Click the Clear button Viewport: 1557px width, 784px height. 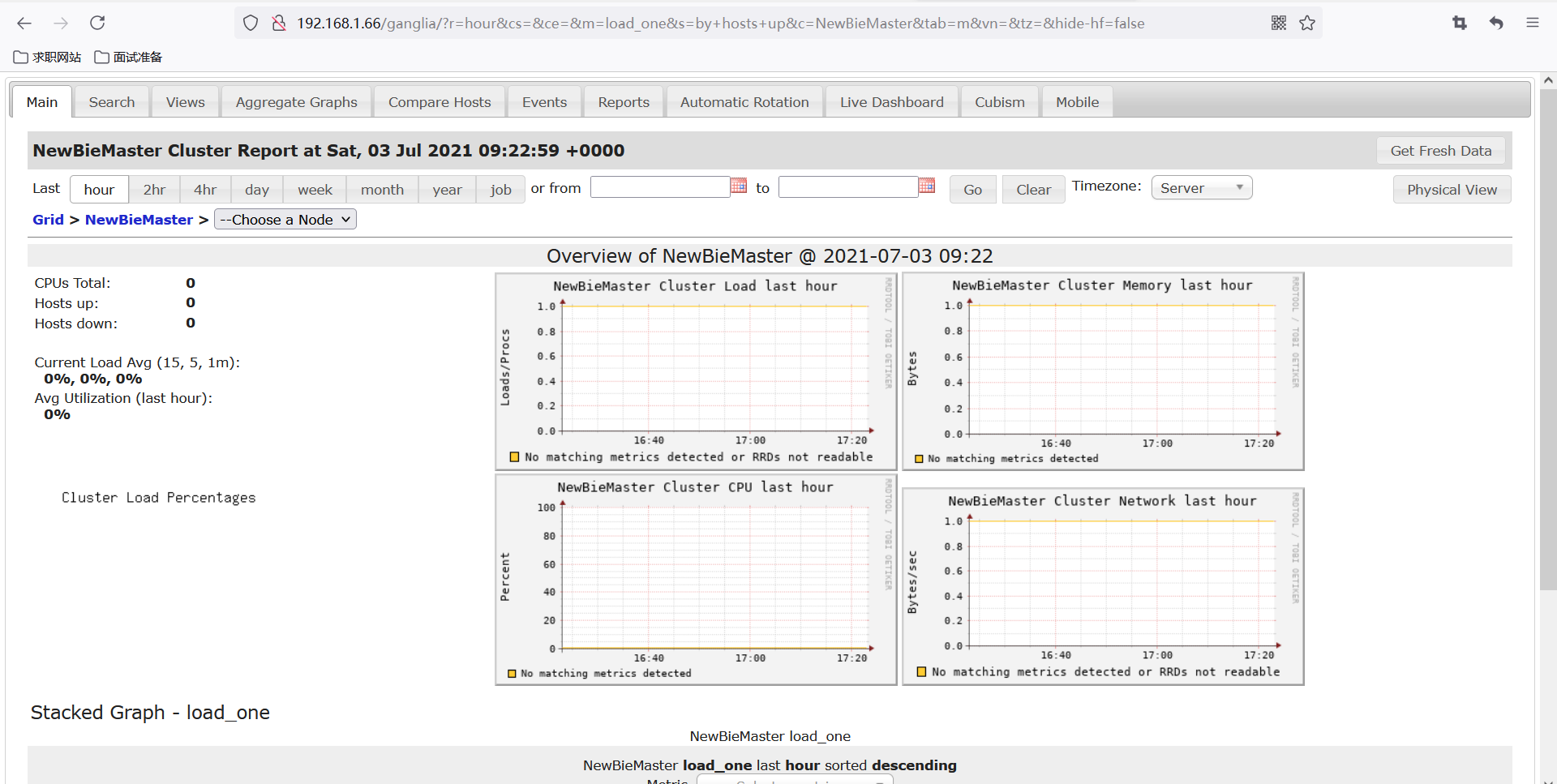point(1034,190)
